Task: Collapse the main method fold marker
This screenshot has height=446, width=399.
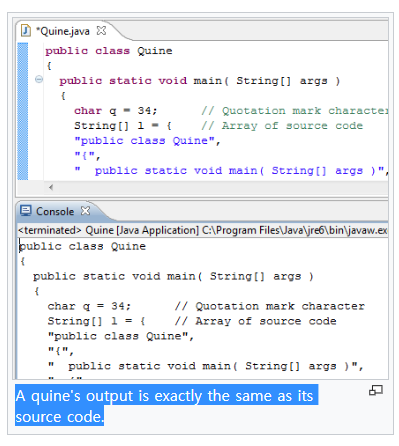Action: click(x=39, y=79)
